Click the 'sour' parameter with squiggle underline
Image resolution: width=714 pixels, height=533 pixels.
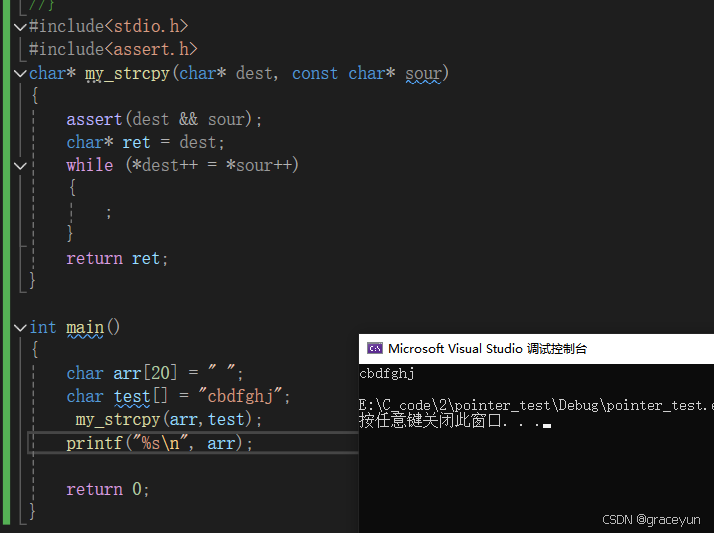click(423, 73)
